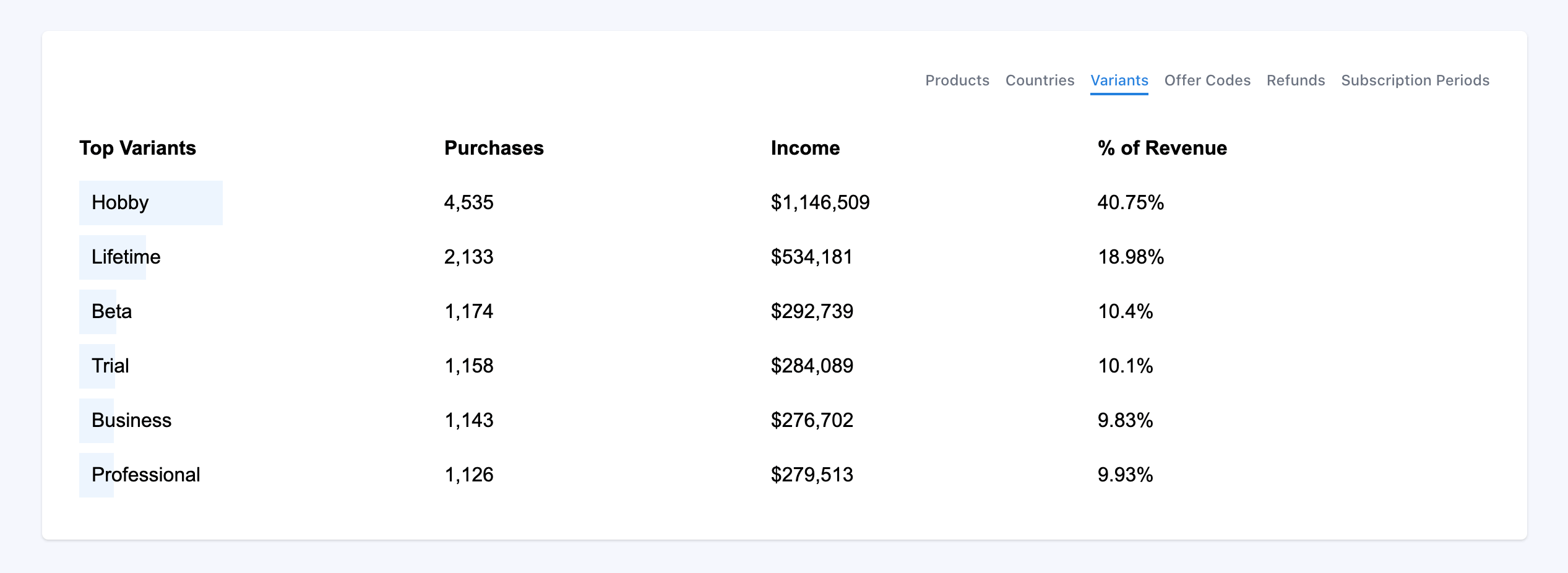Image resolution: width=1568 pixels, height=573 pixels.
Task: Select the Variants tab
Action: click(x=1119, y=80)
